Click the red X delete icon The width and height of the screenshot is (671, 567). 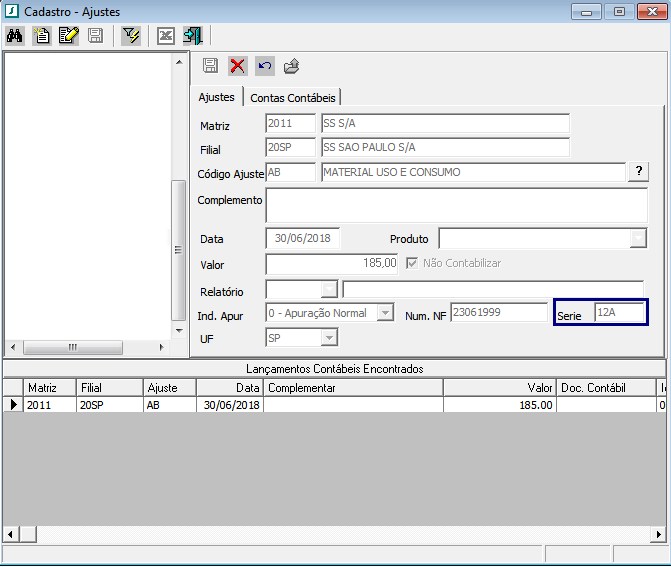pos(238,66)
